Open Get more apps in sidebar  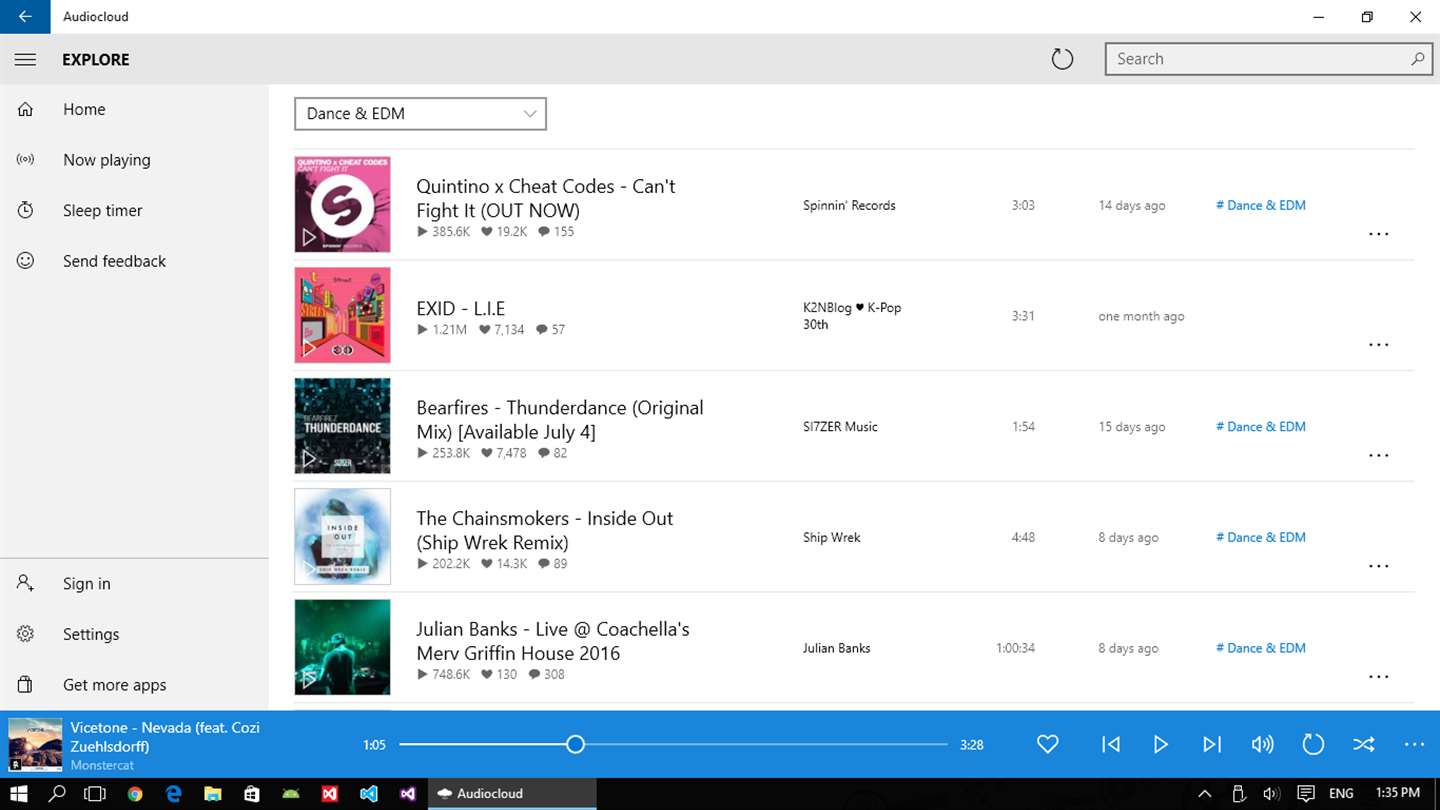click(x=134, y=685)
